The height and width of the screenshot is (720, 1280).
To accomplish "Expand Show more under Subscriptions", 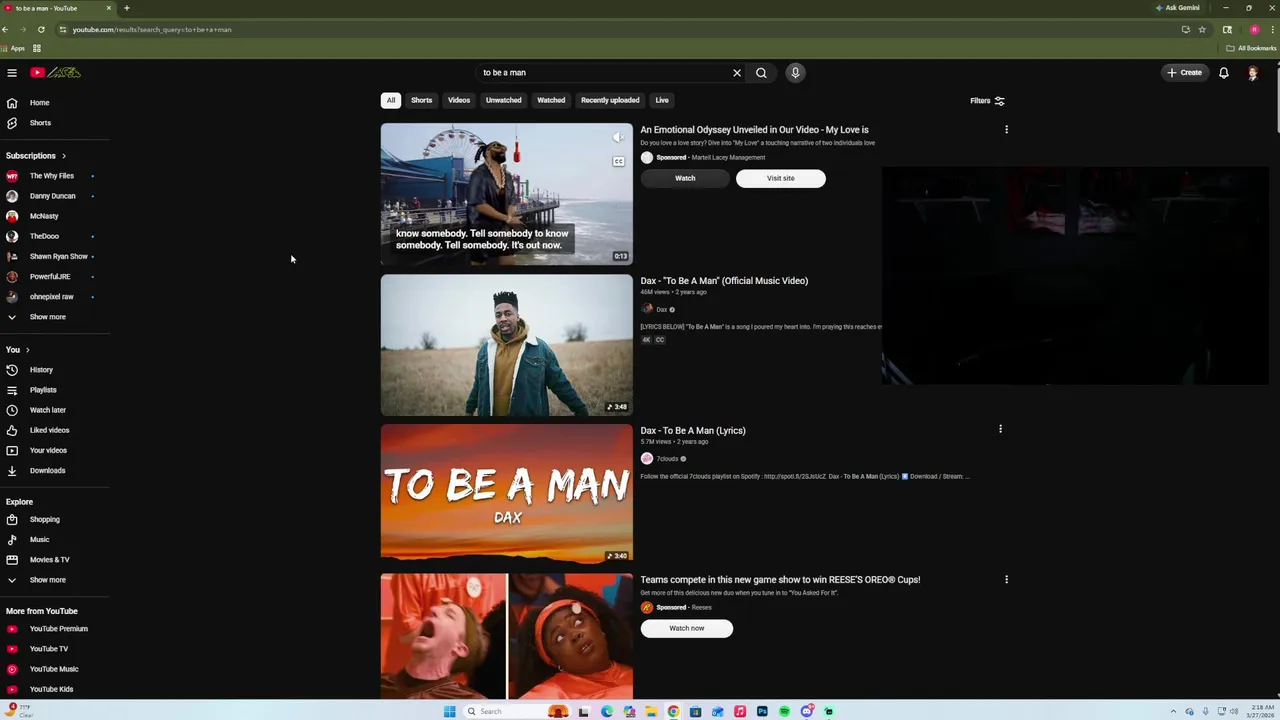I will (x=47, y=317).
